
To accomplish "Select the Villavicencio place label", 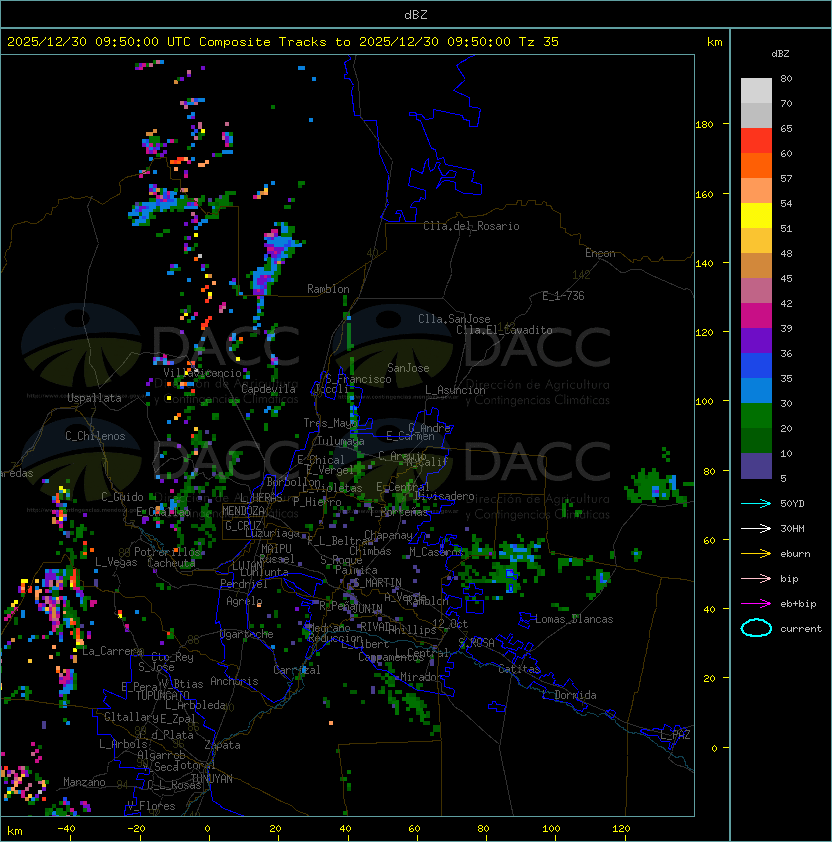I will pos(202,373).
